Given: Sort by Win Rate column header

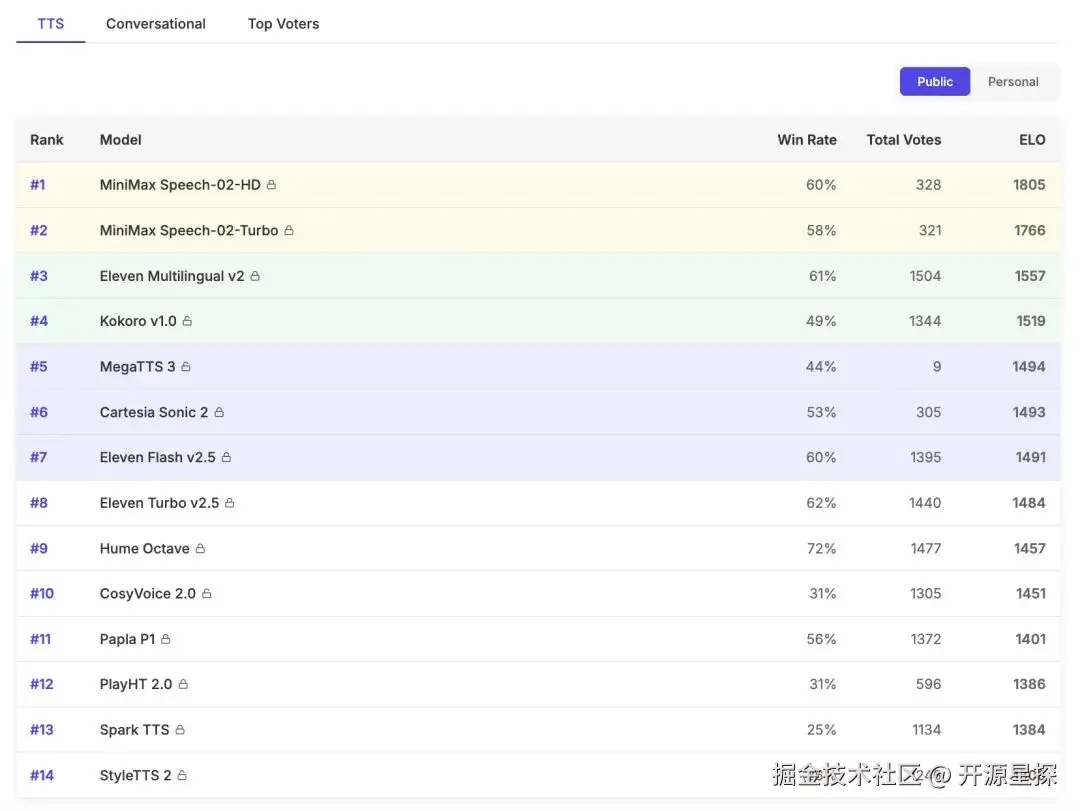Looking at the screenshot, I should pyautogui.click(x=806, y=140).
